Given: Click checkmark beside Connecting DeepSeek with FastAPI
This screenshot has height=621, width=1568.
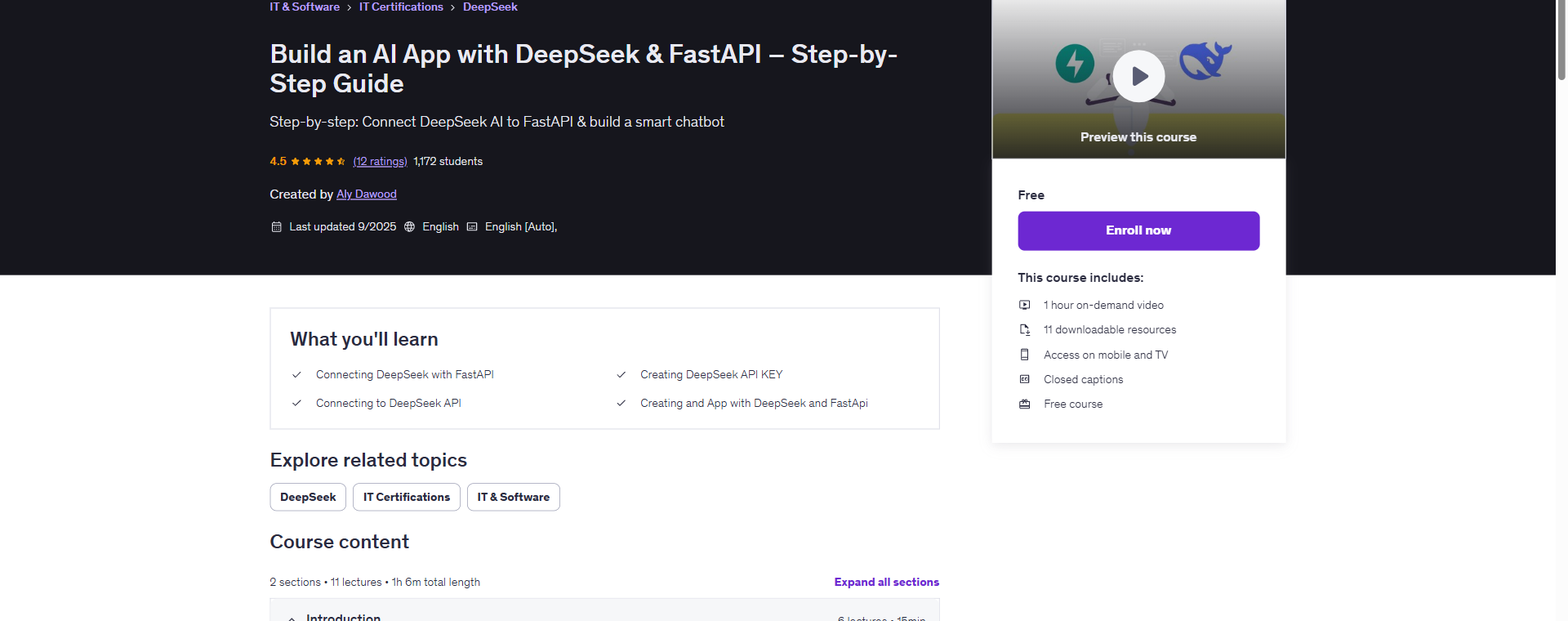Looking at the screenshot, I should pos(296,374).
